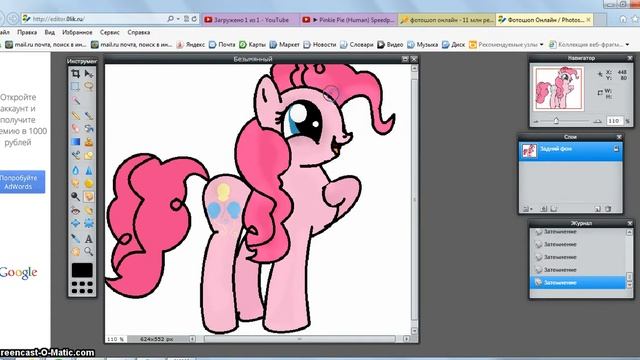Select the Crop tool
This screenshot has width=640, height=360.
(76, 73)
